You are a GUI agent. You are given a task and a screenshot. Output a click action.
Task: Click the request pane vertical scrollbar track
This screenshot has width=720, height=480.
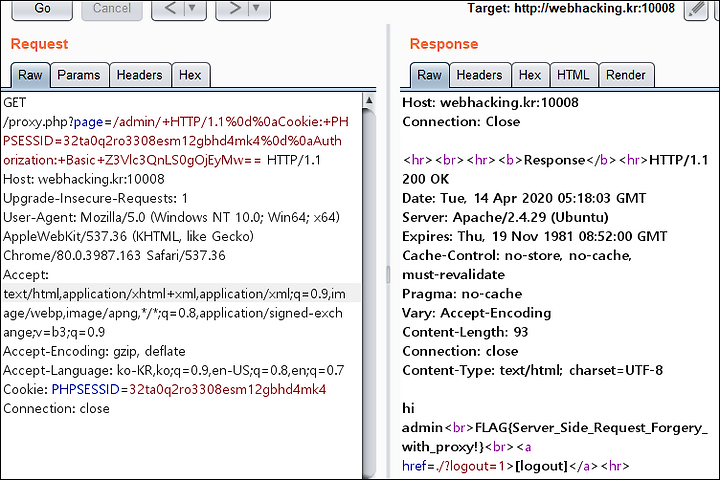point(369,294)
